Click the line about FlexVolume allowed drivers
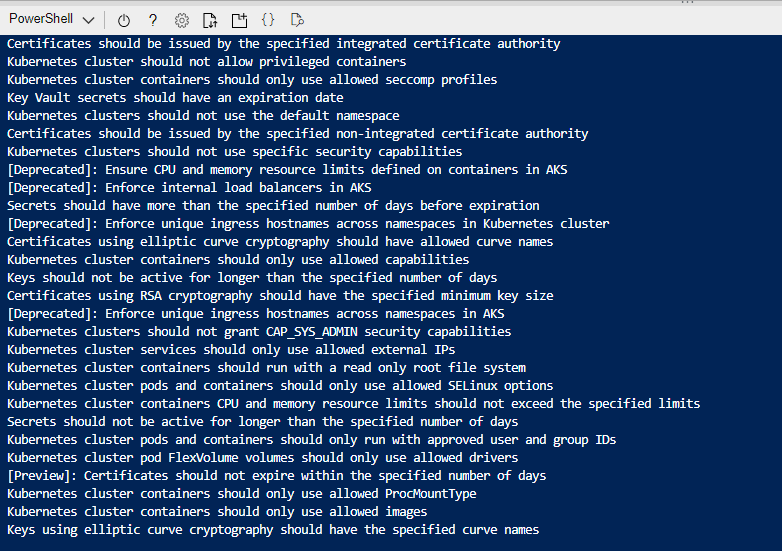 pyautogui.click(x=262, y=458)
